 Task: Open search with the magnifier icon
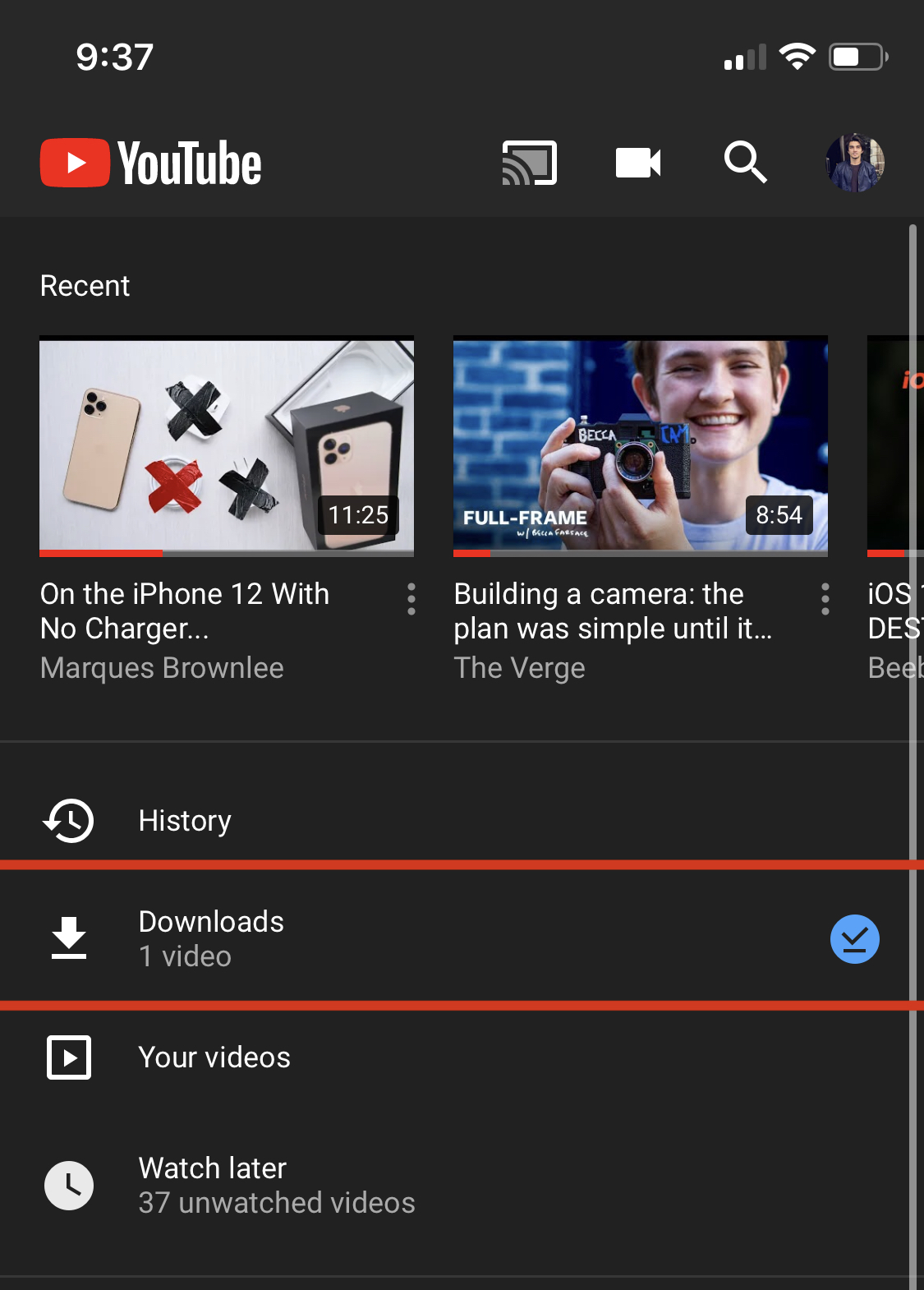(x=746, y=162)
